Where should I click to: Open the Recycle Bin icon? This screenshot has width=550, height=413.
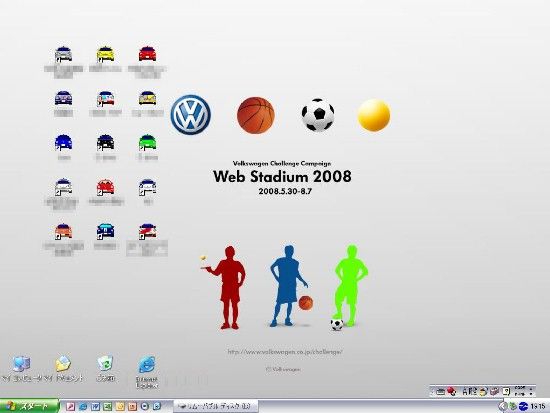pyautogui.click(x=105, y=368)
